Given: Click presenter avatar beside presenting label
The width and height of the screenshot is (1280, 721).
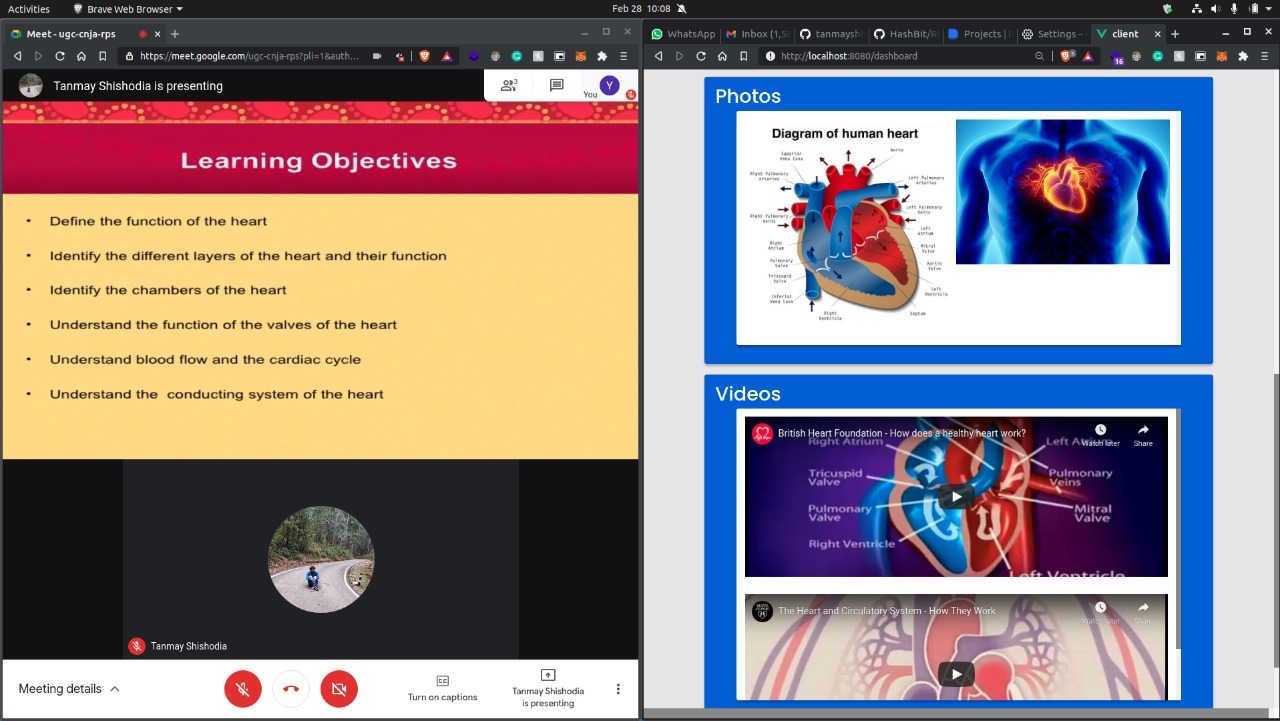Looking at the screenshot, I should coord(31,86).
